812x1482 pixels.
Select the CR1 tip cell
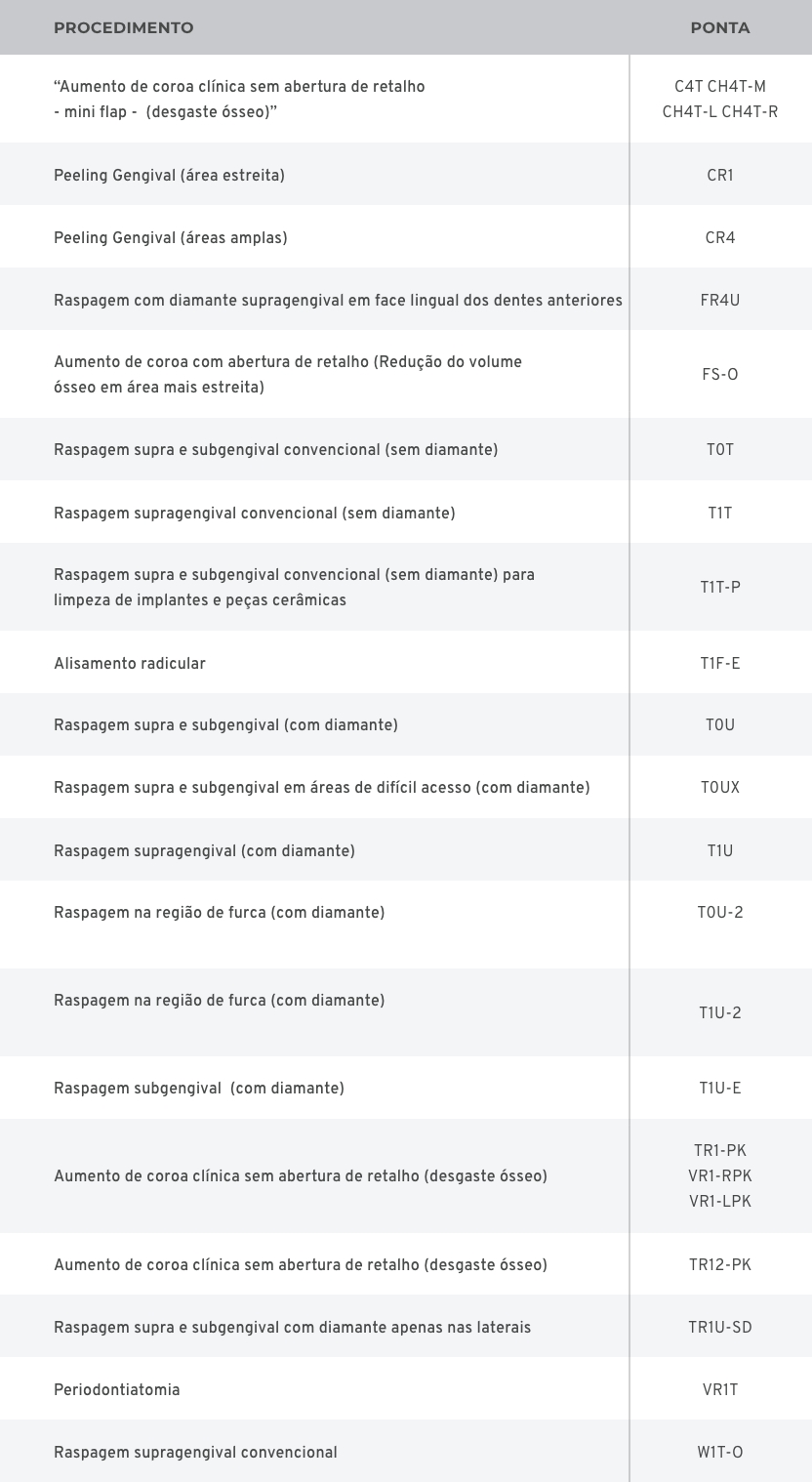point(720,176)
